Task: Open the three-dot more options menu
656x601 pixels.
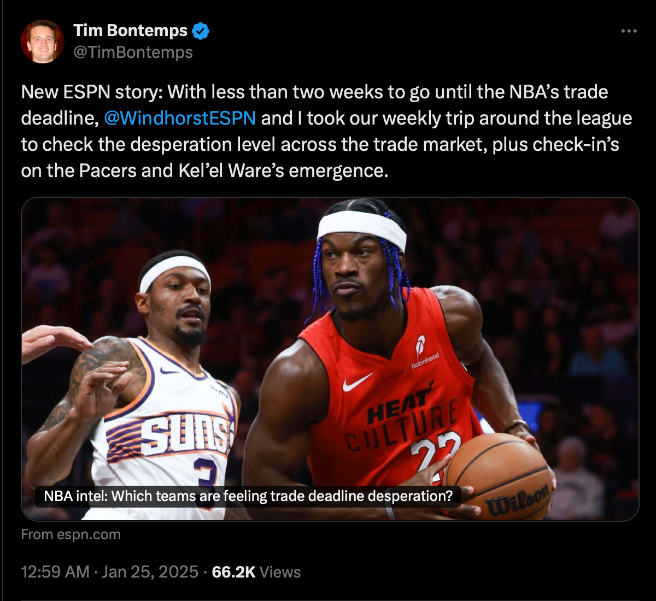Action: (x=629, y=31)
